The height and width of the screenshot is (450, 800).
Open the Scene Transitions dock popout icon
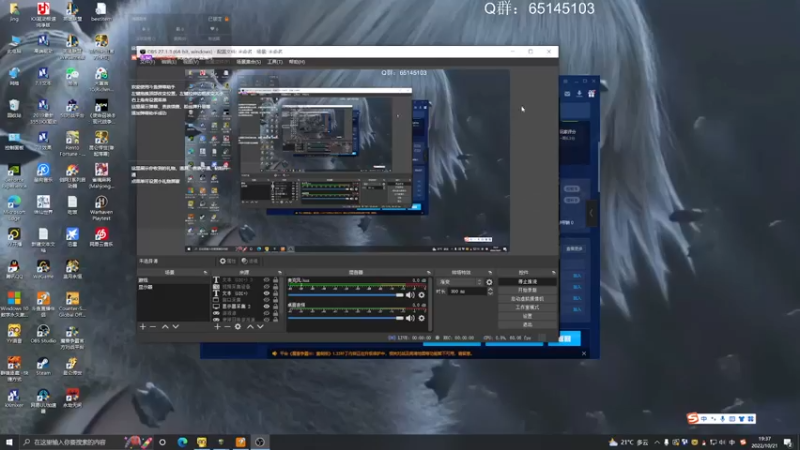point(490,272)
